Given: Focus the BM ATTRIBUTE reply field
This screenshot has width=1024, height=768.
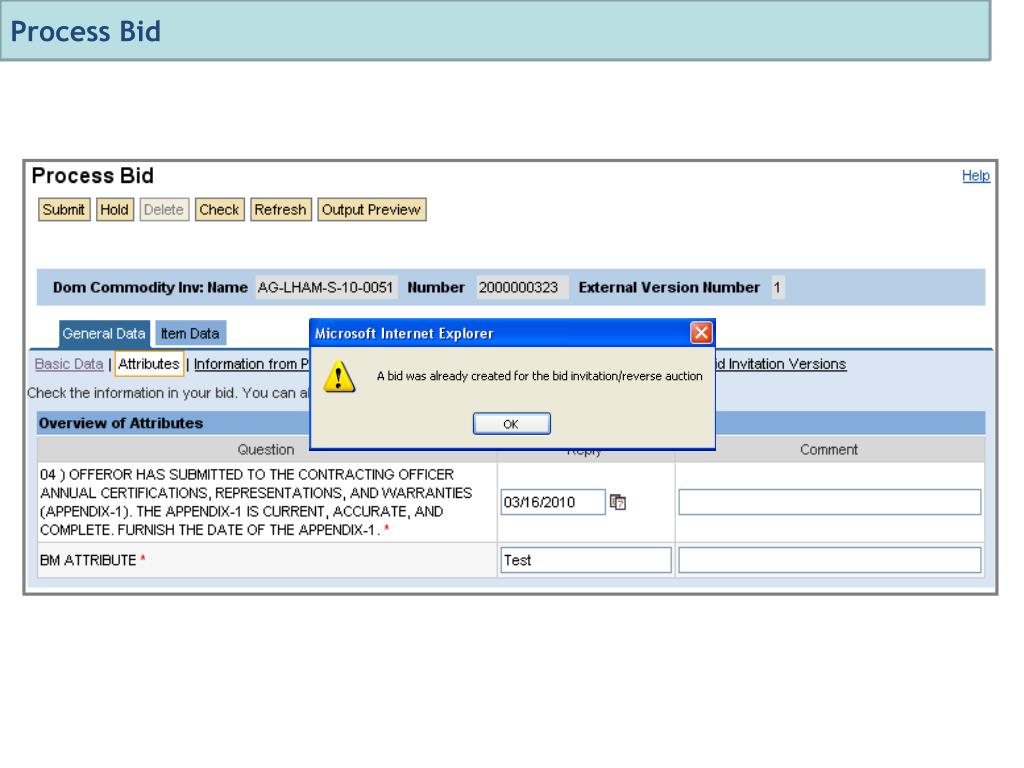Looking at the screenshot, I should pos(585,560).
